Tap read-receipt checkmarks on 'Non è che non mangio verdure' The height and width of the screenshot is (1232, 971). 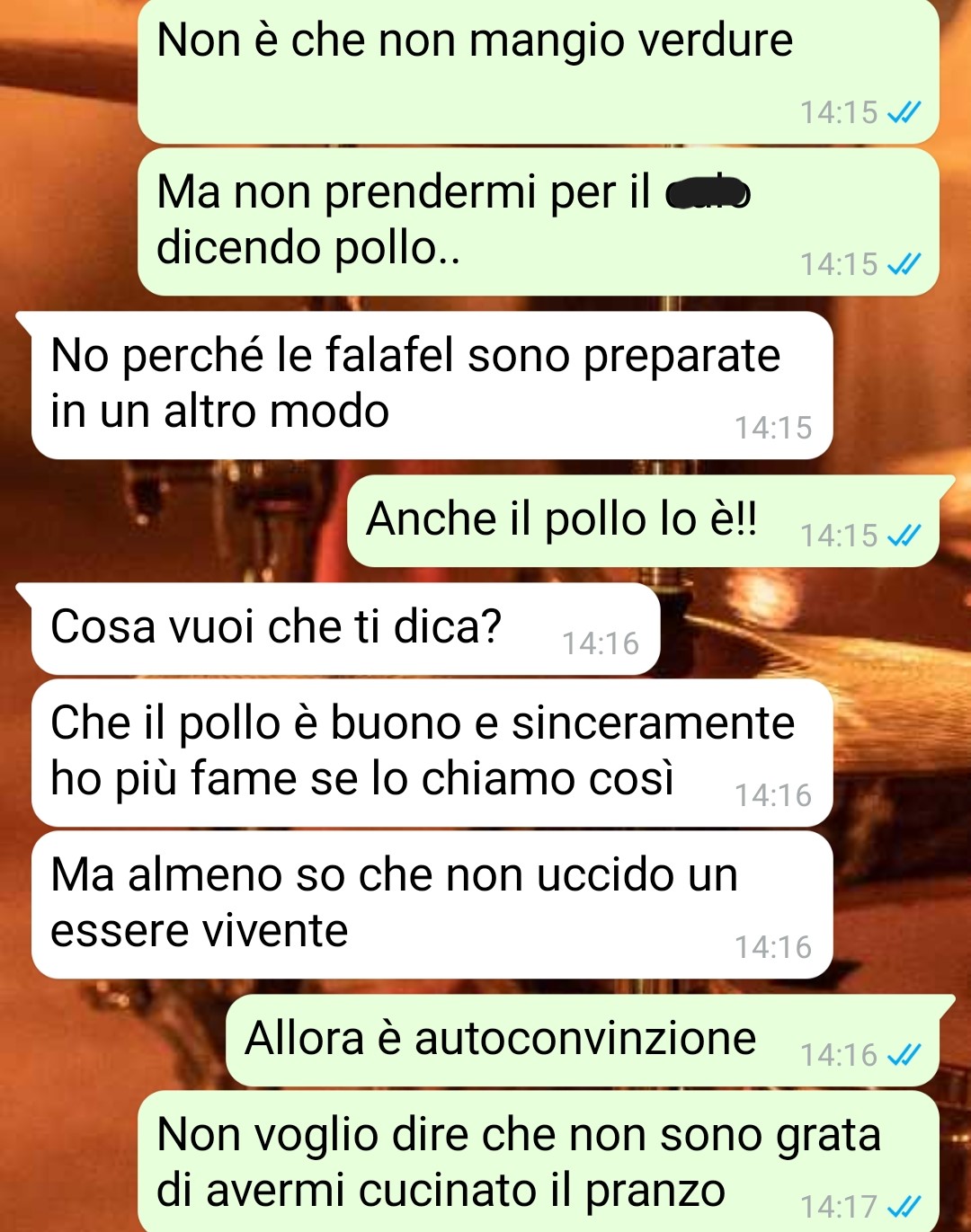point(904,112)
